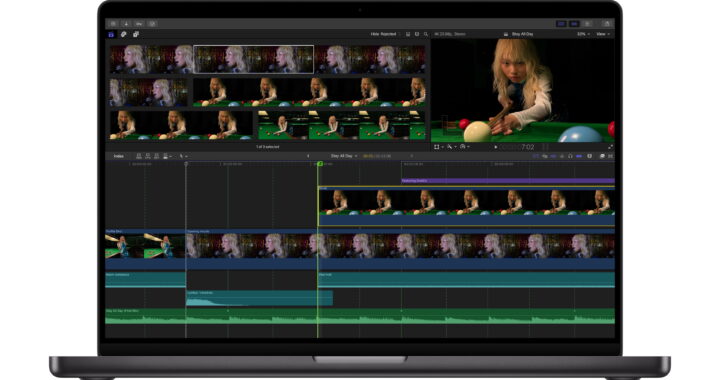This screenshot has height=380, width=720.
Task: Open the select tool arrow dropdown
Action: click(183, 156)
